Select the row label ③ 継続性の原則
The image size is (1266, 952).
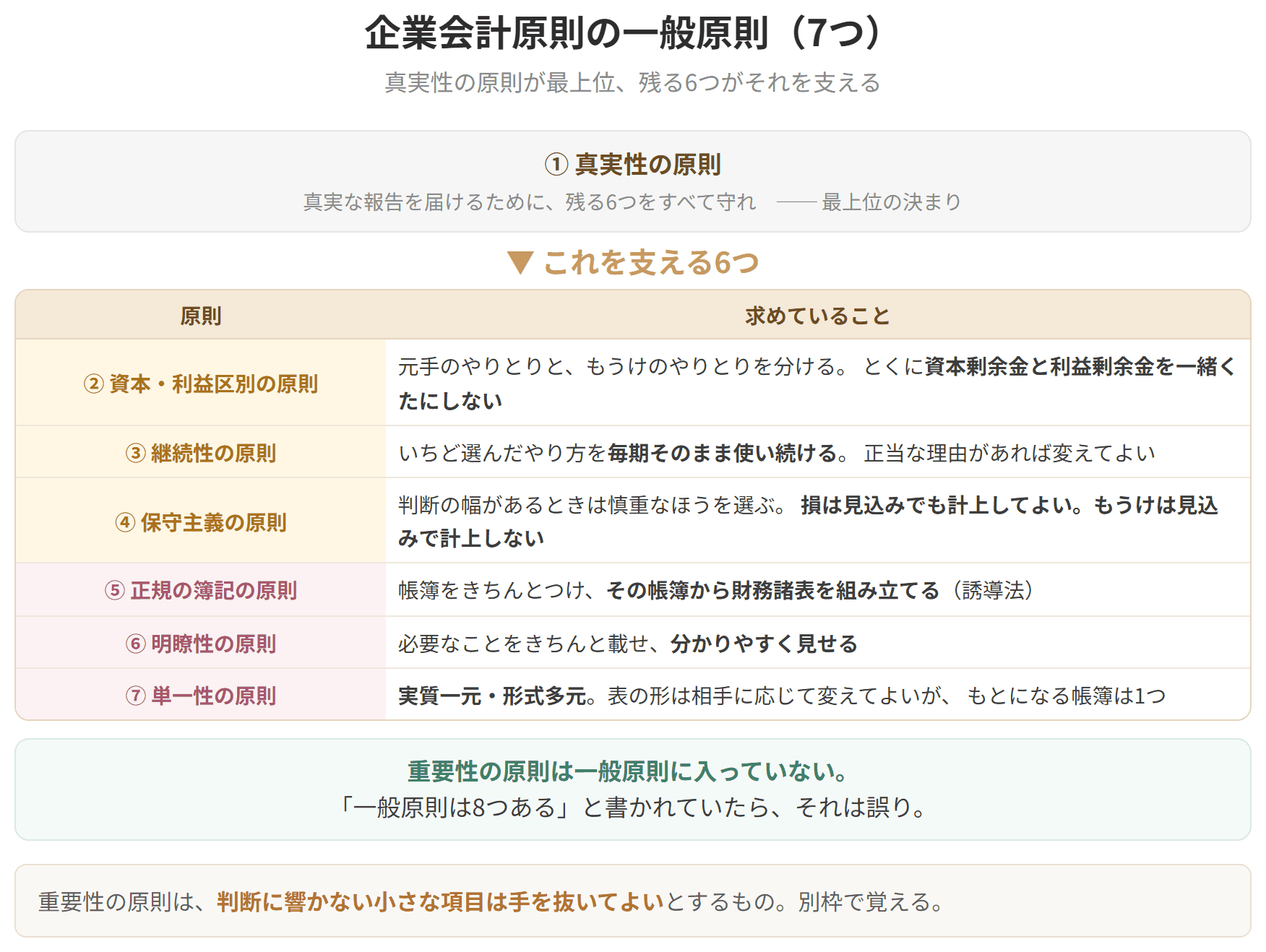(x=201, y=453)
